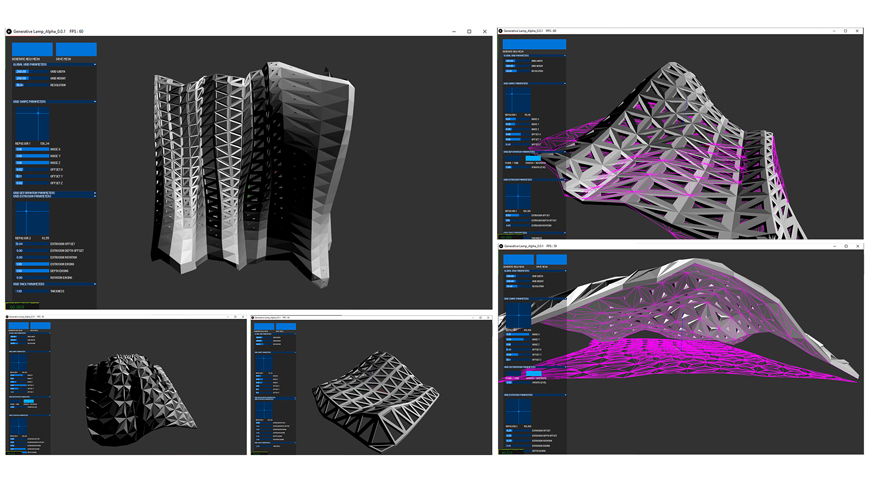Click Generate New Mesh in top-right window
Image resolution: width=870 pixels, height=489 pixels.
click(x=534, y=44)
